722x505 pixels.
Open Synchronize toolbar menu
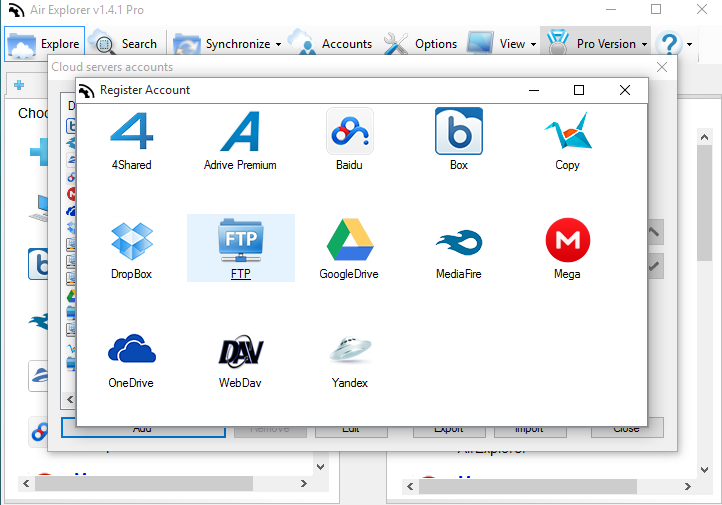(227, 44)
